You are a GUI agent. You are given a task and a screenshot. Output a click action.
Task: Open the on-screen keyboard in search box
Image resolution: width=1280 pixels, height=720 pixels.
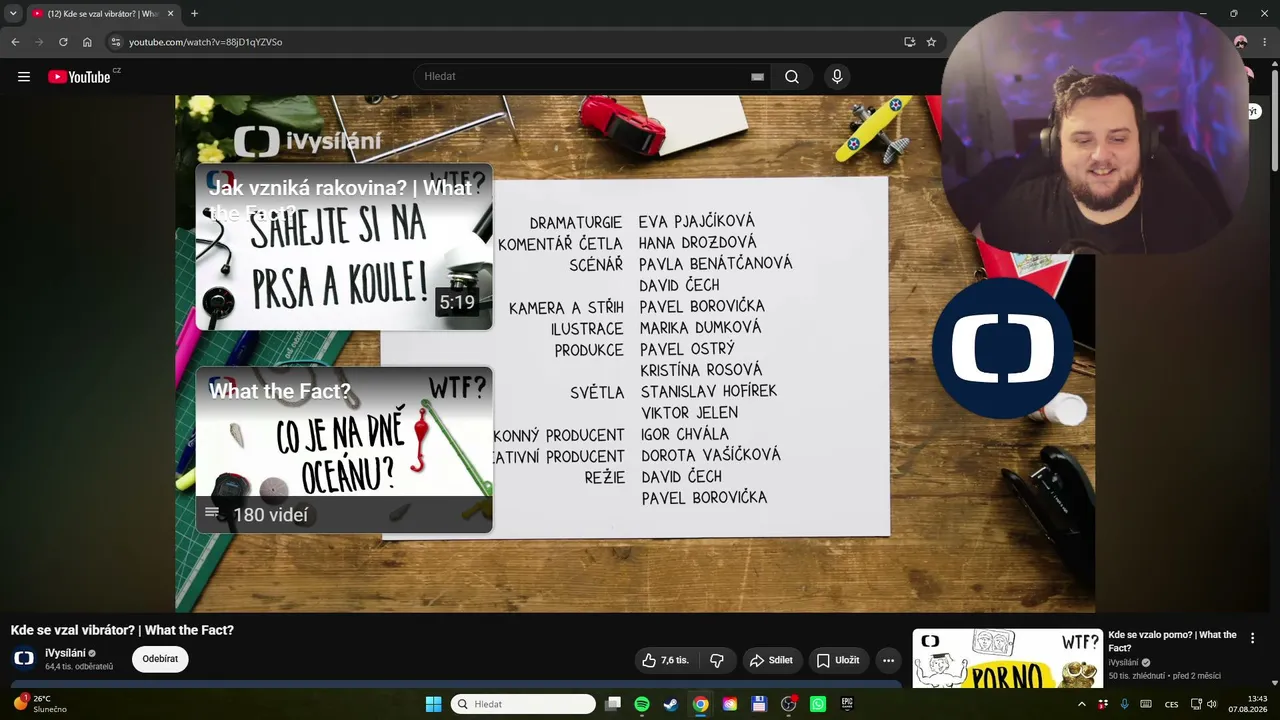pos(757,77)
